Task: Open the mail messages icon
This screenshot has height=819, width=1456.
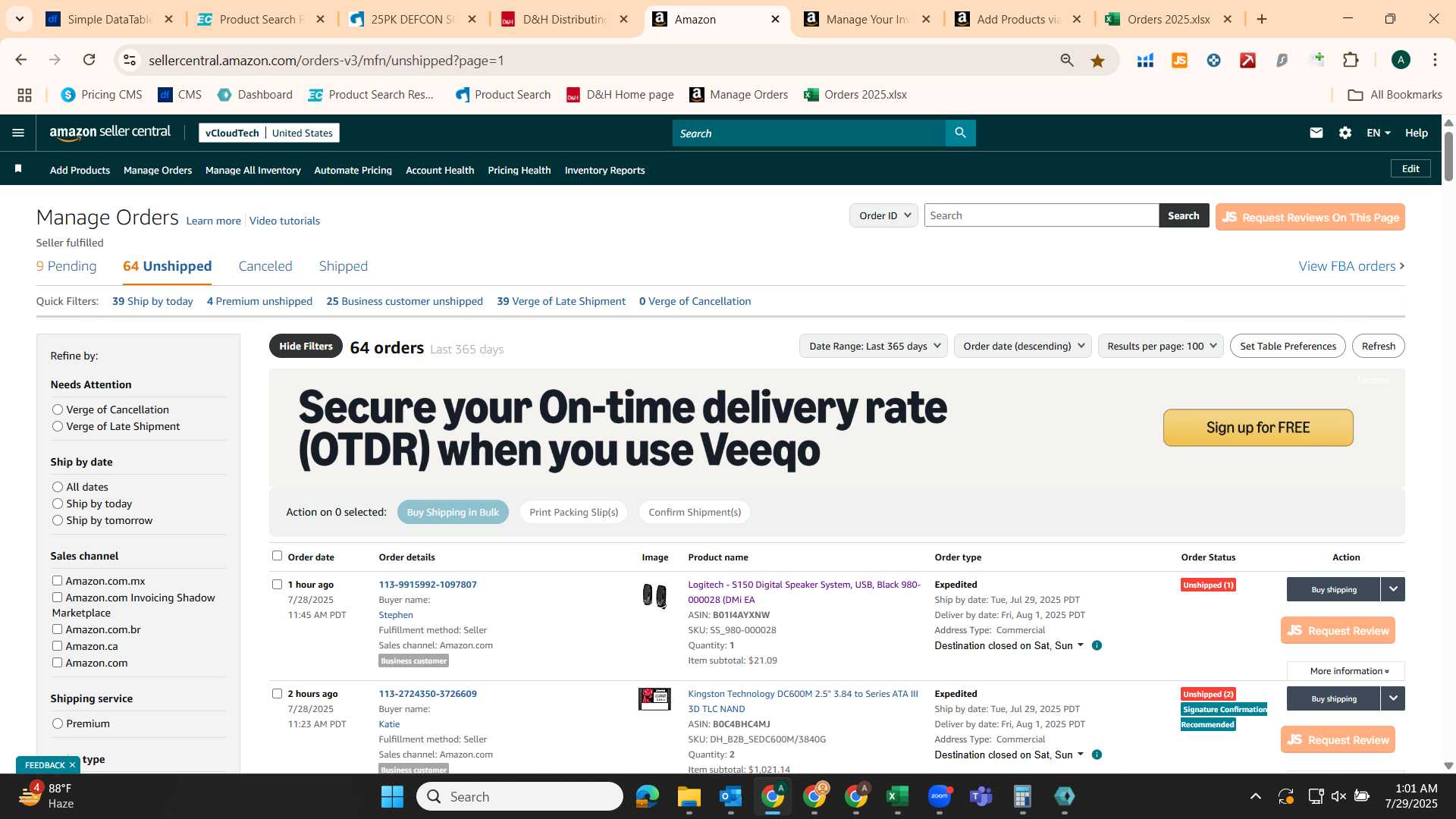Action: tap(1316, 133)
